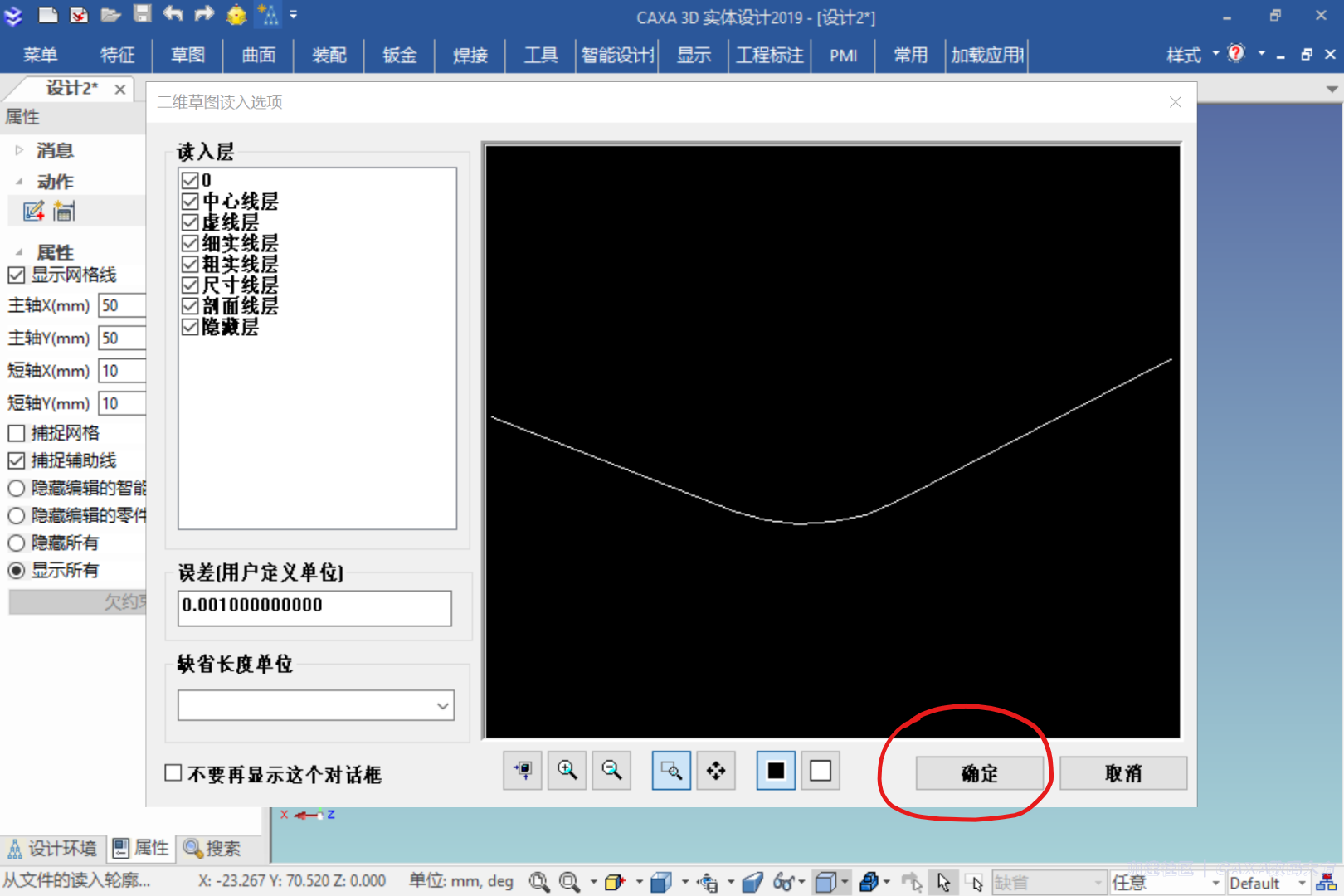Uncheck the 中心线层 layer checkbox
Screen dimensions: 1344x896
[190, 201]
